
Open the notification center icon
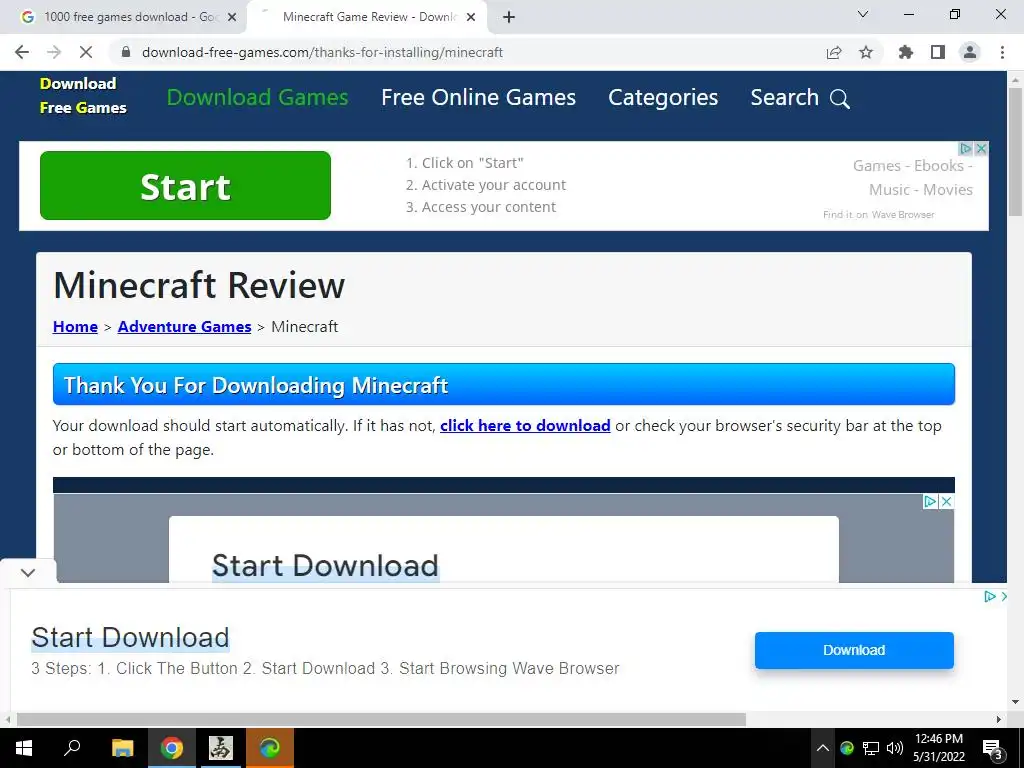(x=993, y=748)
